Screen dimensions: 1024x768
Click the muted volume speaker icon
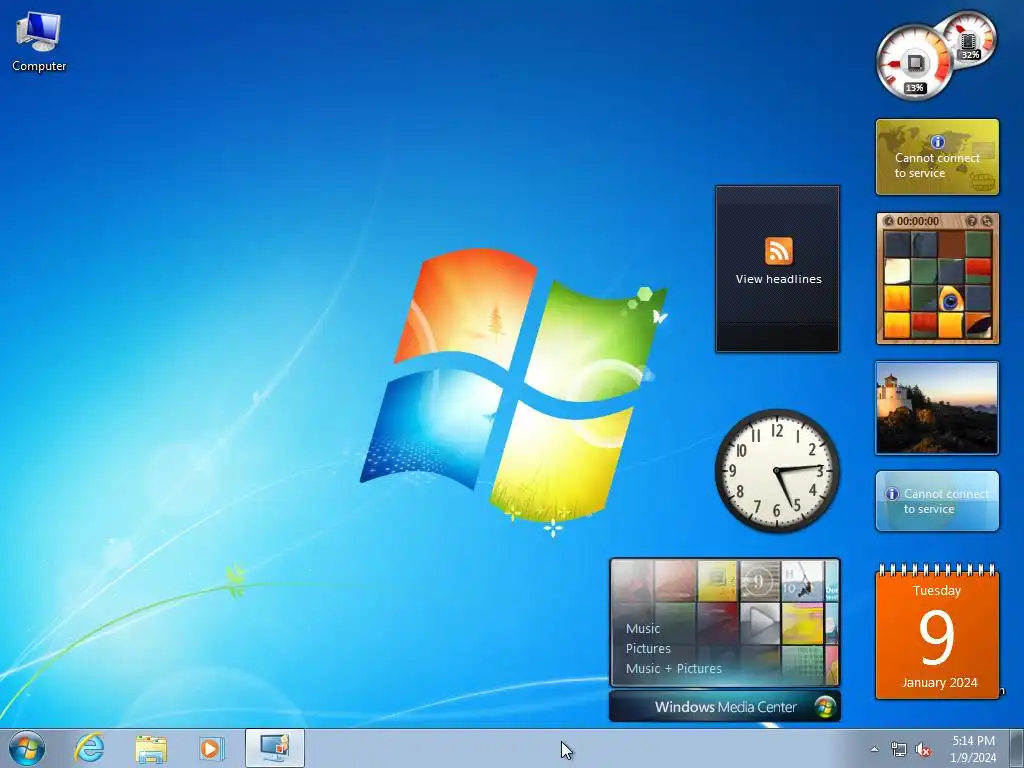923,749
